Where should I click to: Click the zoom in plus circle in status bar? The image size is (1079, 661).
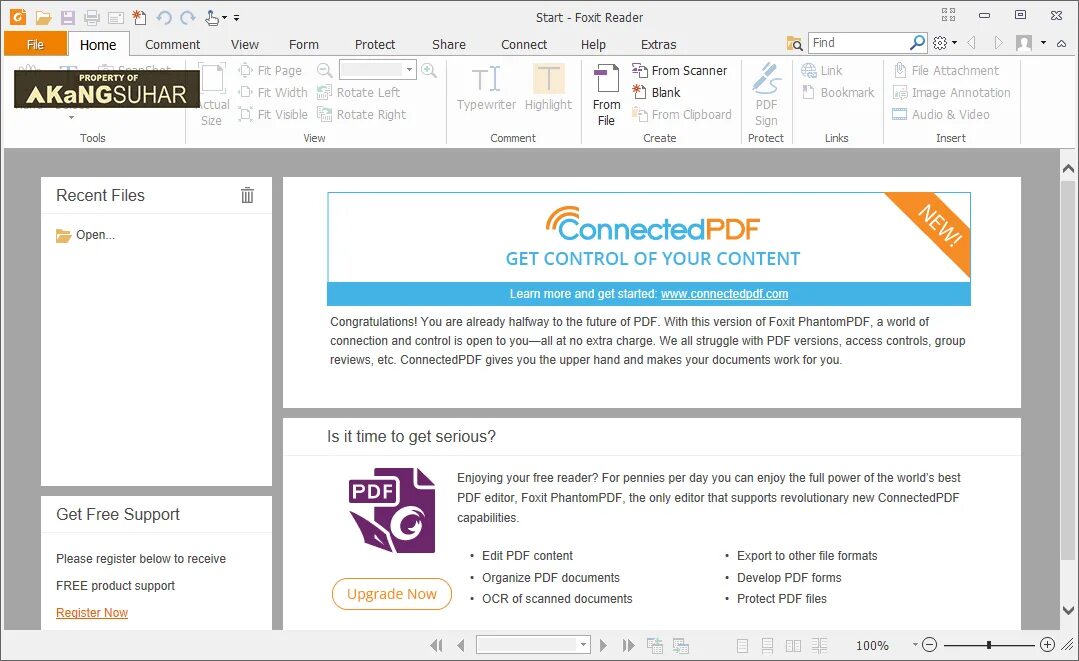pos(1047,644)
